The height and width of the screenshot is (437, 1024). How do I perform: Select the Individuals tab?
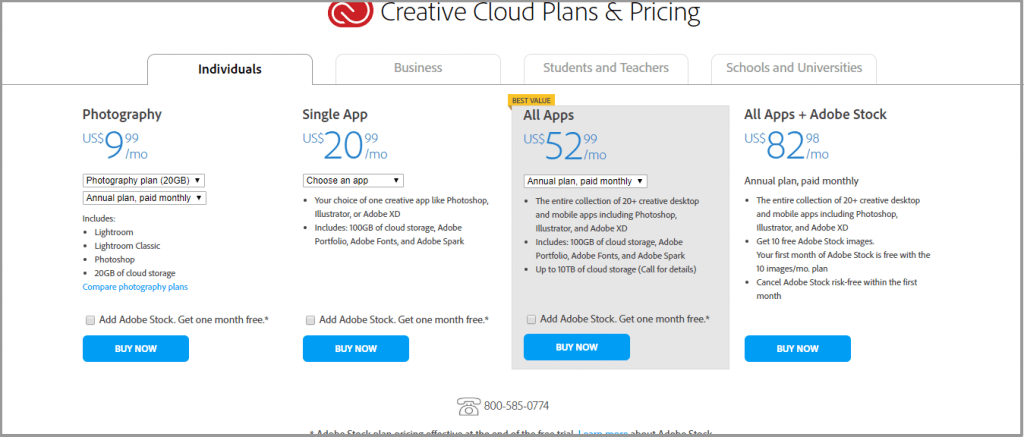tap(230, 69)
